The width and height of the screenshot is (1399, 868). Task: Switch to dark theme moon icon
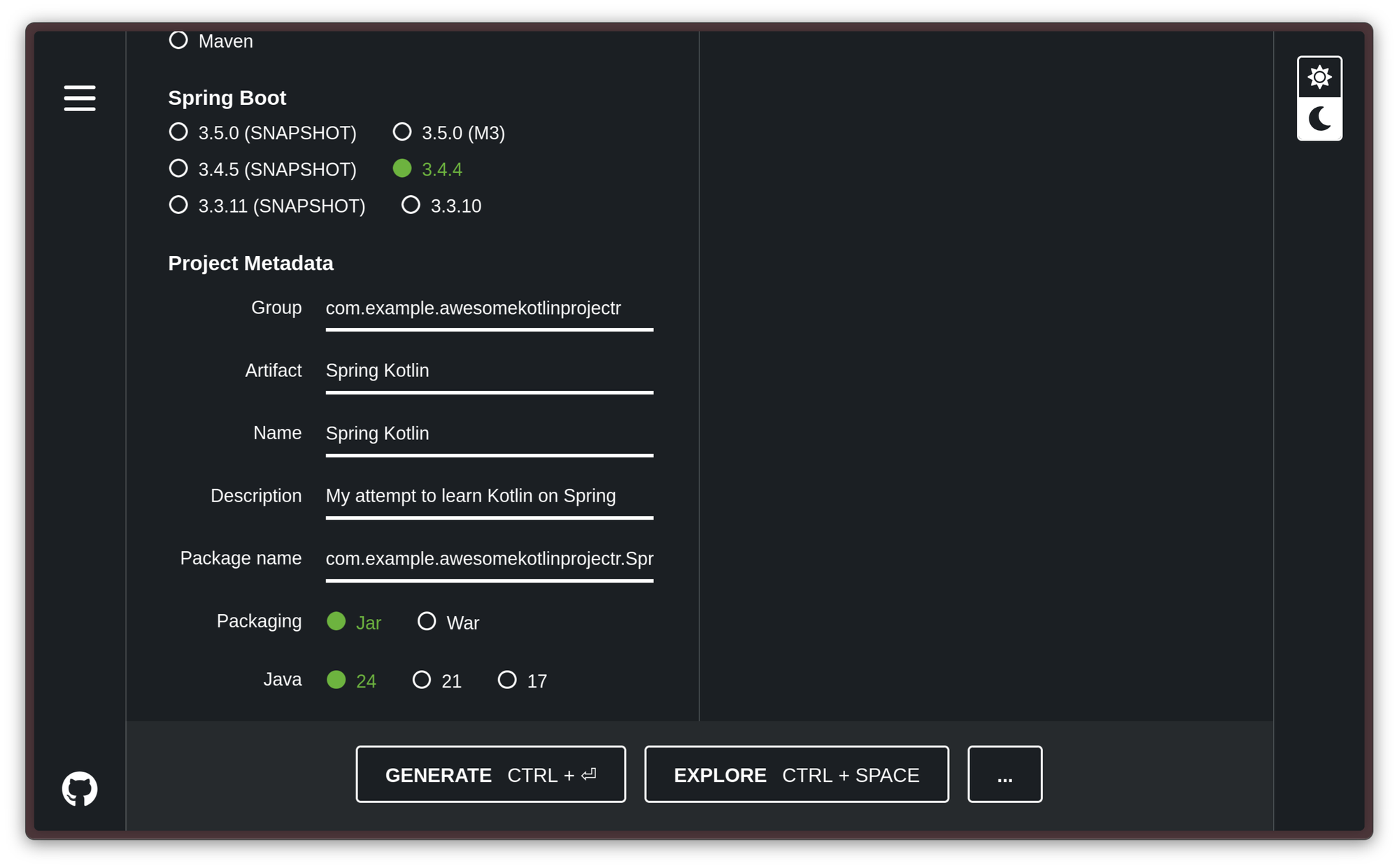click(1319, 119)
